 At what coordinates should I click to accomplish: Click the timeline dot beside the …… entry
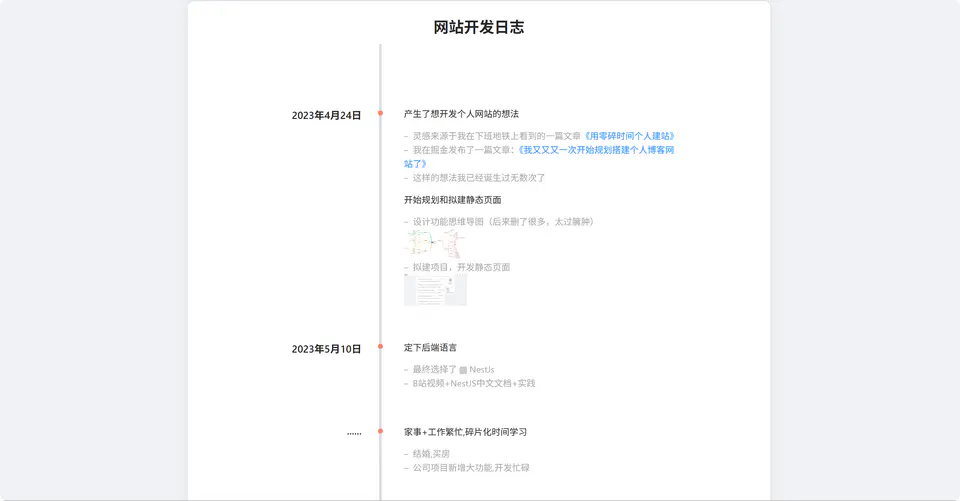380,431
